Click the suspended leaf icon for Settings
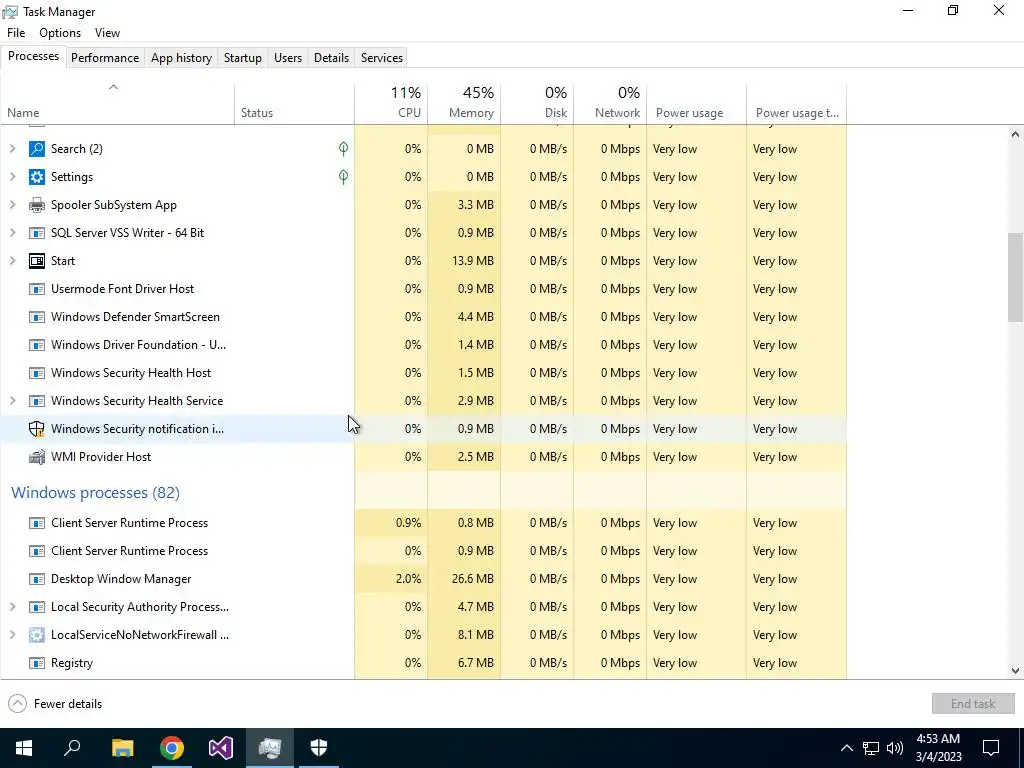The image size is (1024, 768). (344, 177)
